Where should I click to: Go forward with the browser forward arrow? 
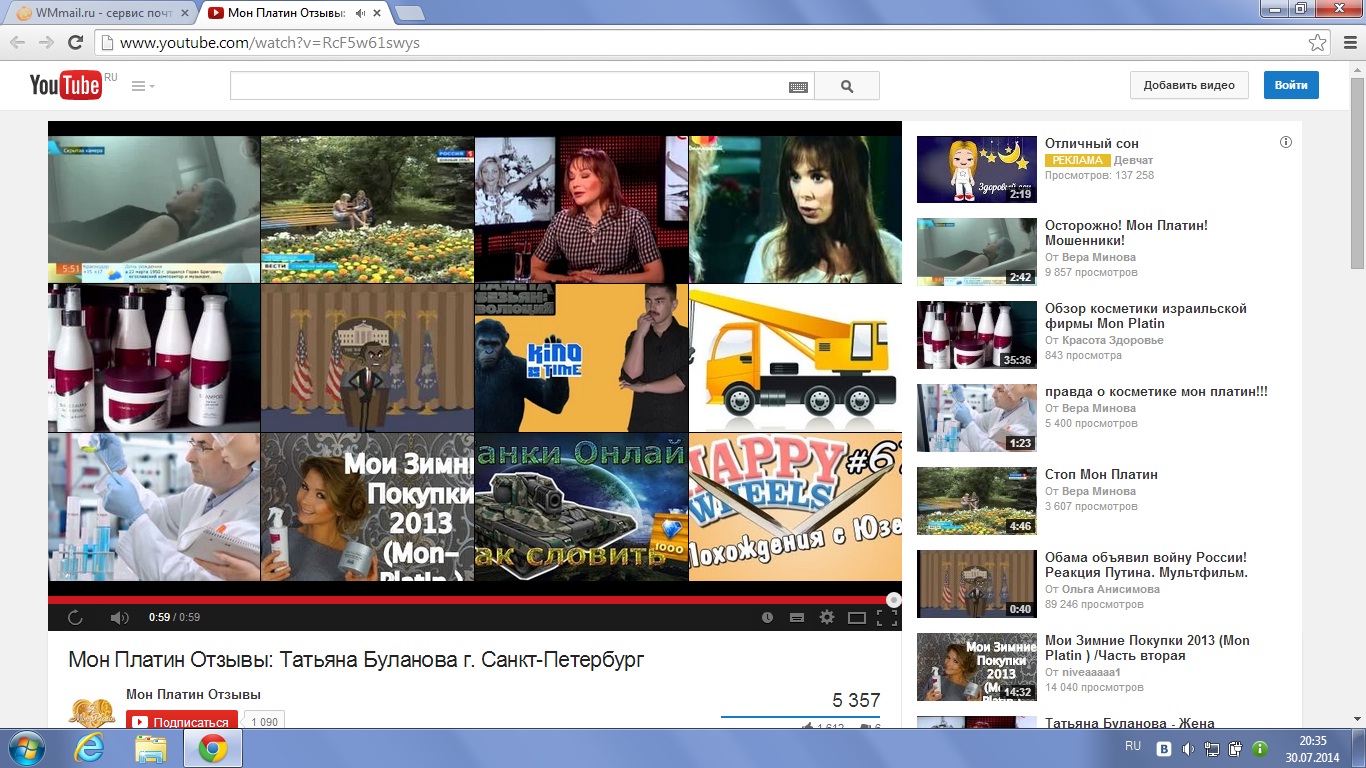point(46,43)
